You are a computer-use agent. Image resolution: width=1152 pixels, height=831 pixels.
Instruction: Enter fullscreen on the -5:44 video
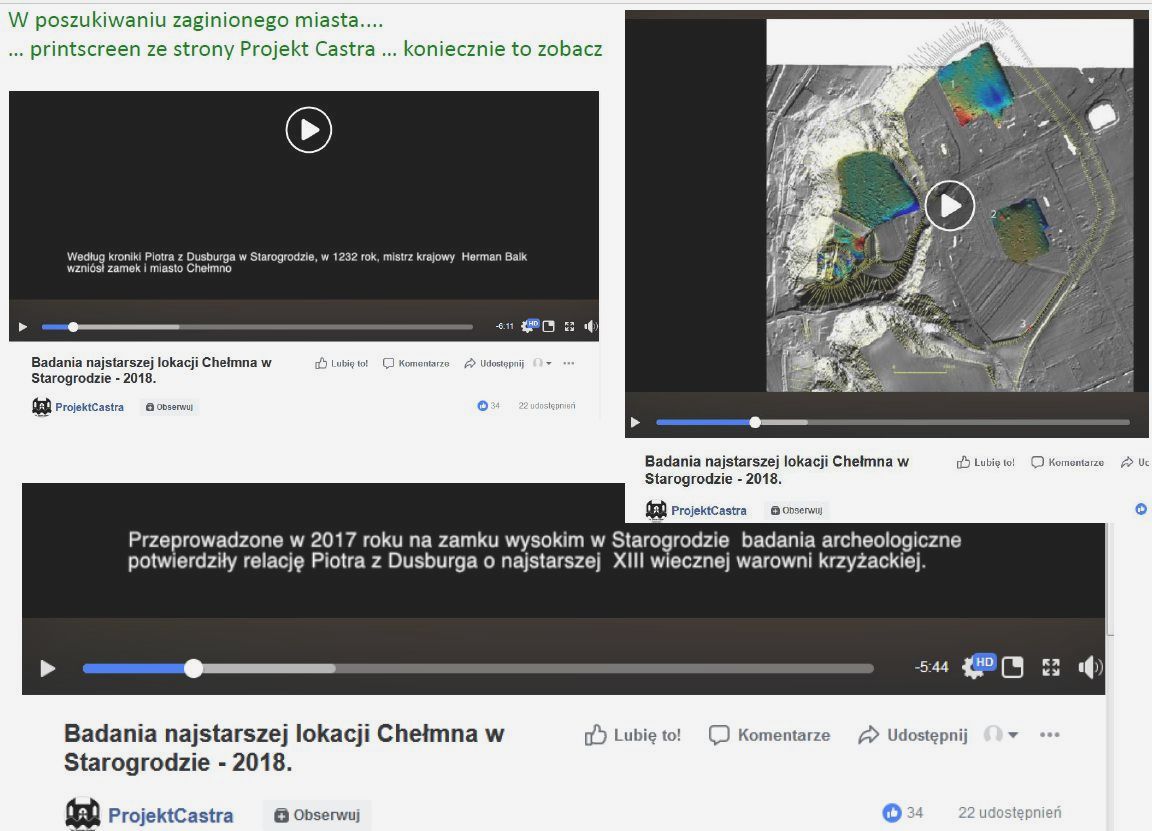[1051, 667]
